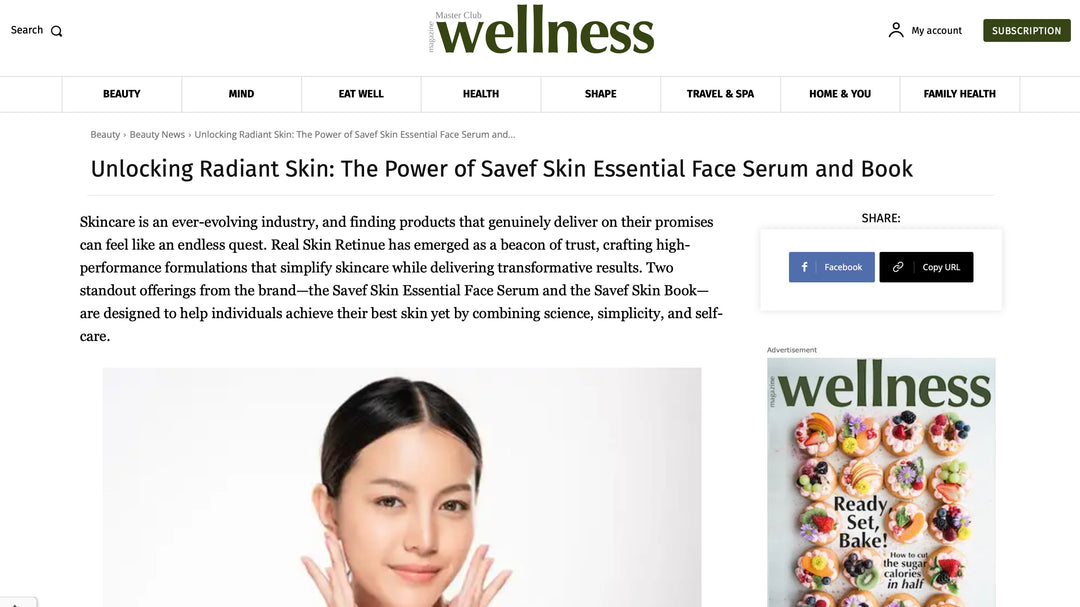Click the search magnifier icon
The image size is (1080, 607).
tap(56, 31)
